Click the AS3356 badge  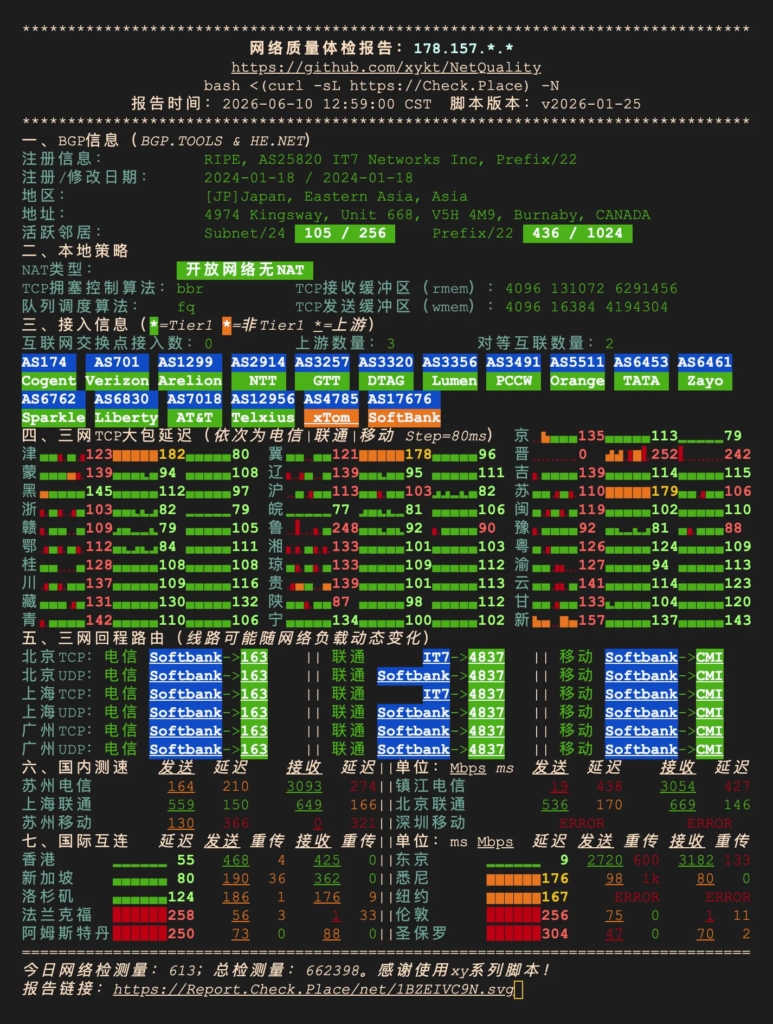[450, 362]
